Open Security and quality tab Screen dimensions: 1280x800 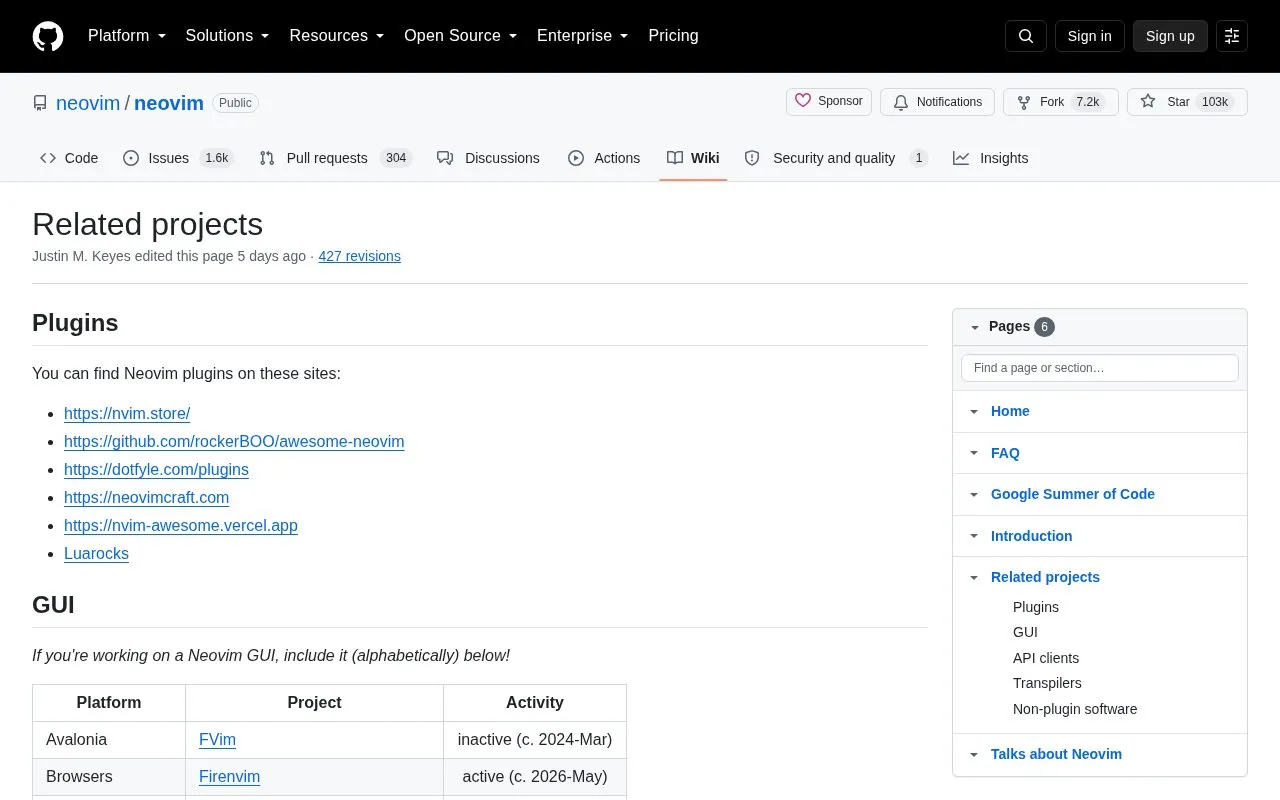[x=836, y=158]
